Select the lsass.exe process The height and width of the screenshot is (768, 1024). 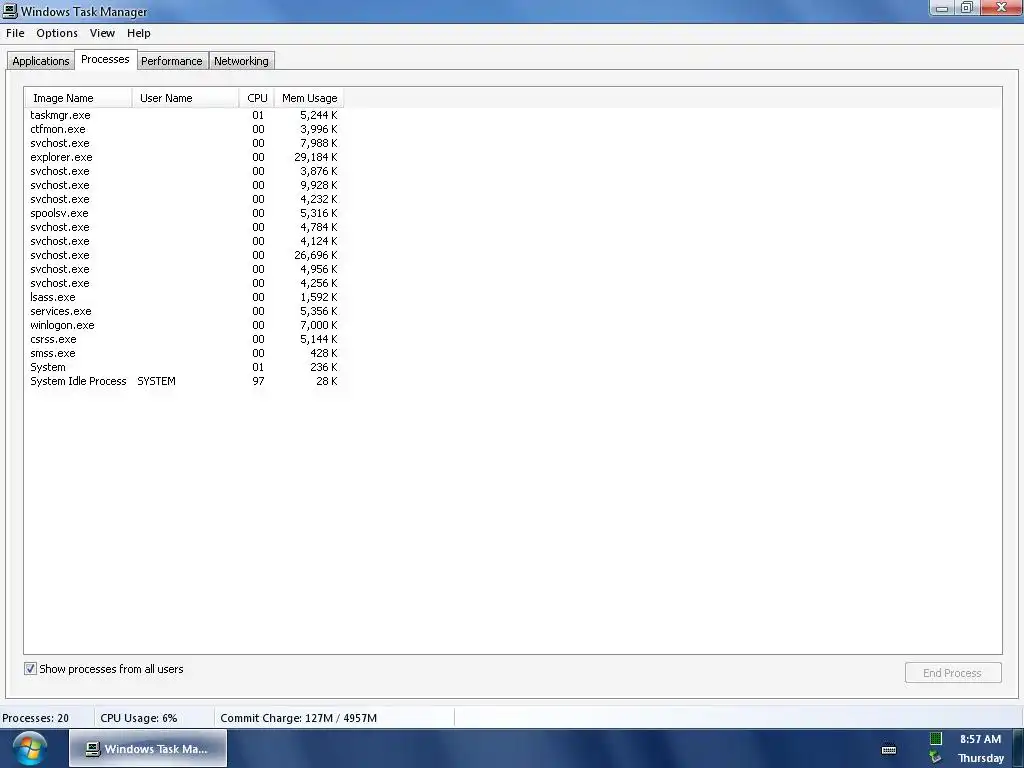pos(184,297)
